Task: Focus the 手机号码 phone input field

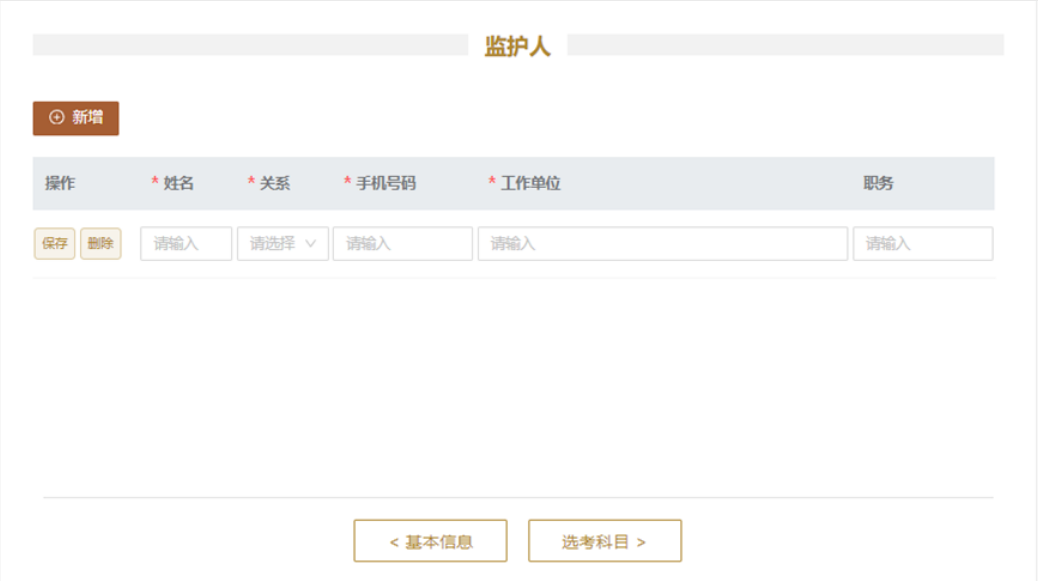Action: [x=402, y=244]
